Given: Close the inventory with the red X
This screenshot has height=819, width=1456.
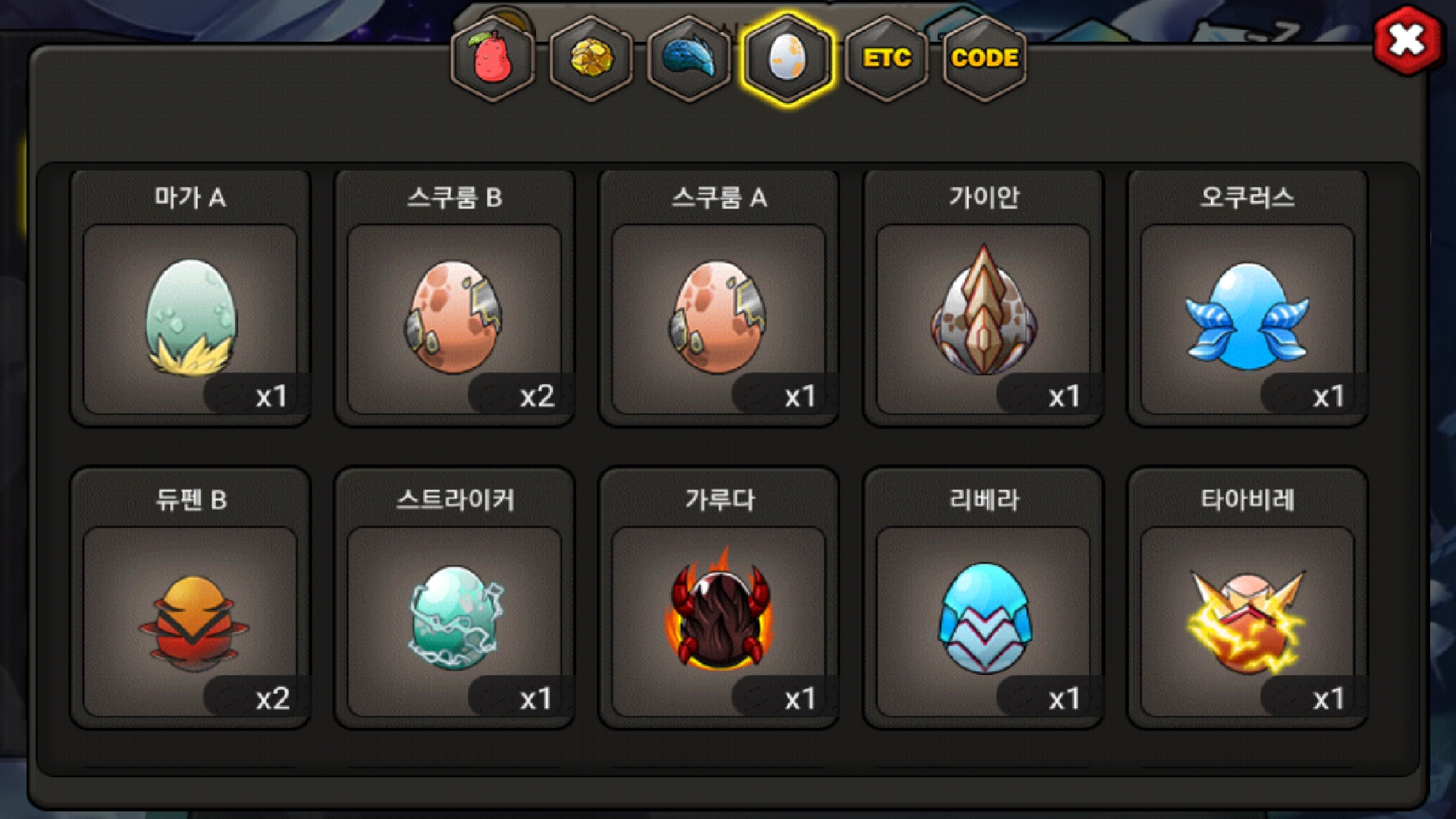Looking at the screenshot, I should (x=1407, y=39).
